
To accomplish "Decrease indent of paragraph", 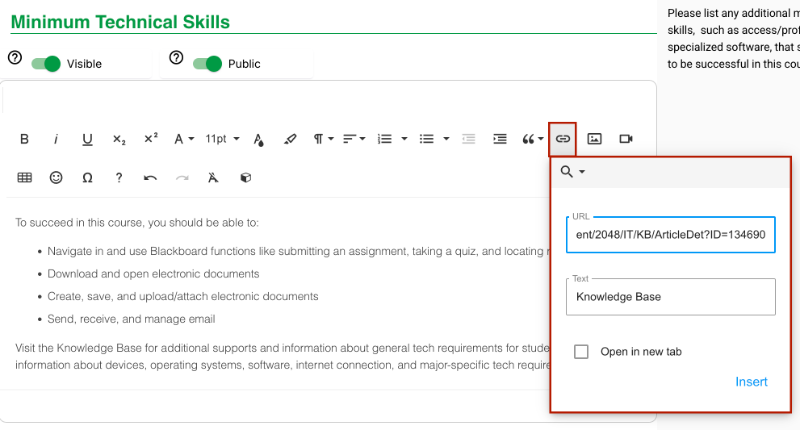I will coord(468,139).
